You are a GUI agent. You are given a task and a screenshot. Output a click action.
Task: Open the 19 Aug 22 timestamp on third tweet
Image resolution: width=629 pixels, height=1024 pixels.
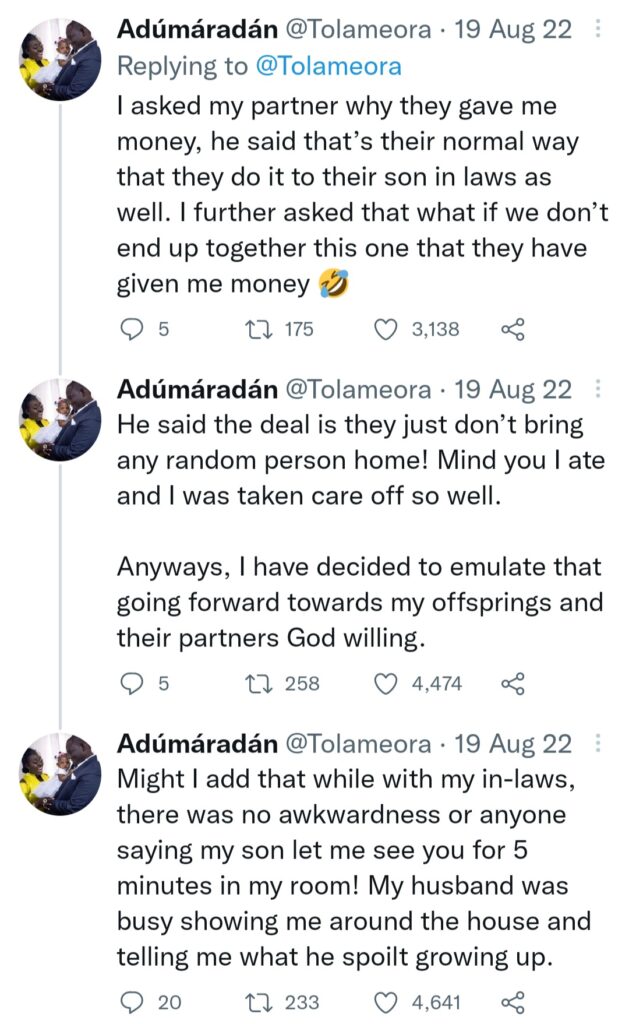[x=514, y=744]
